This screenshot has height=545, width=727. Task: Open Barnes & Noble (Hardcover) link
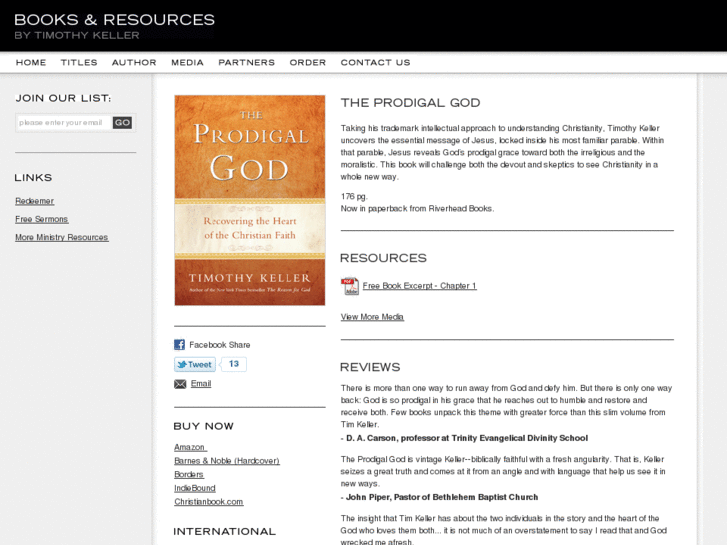click(227, 461)
